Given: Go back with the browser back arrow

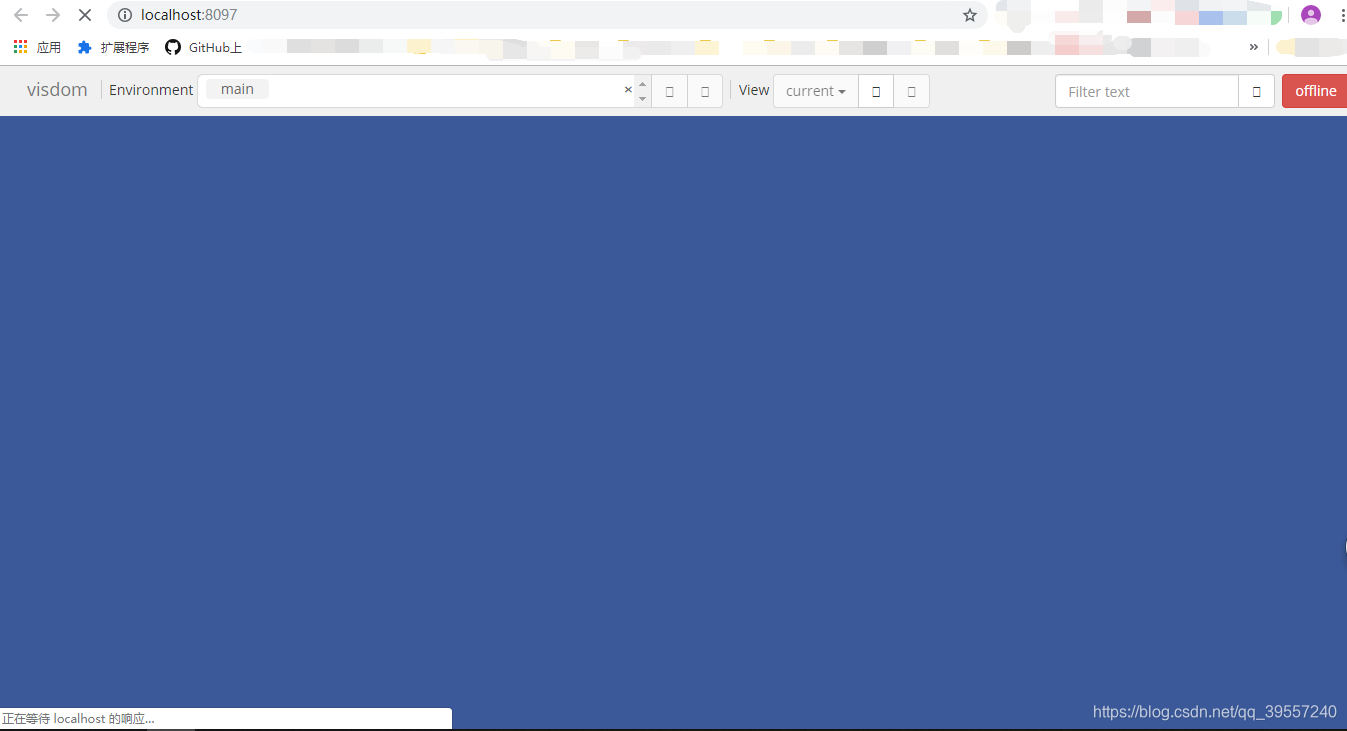Looking at the screenshot, I should click(21, 15).
